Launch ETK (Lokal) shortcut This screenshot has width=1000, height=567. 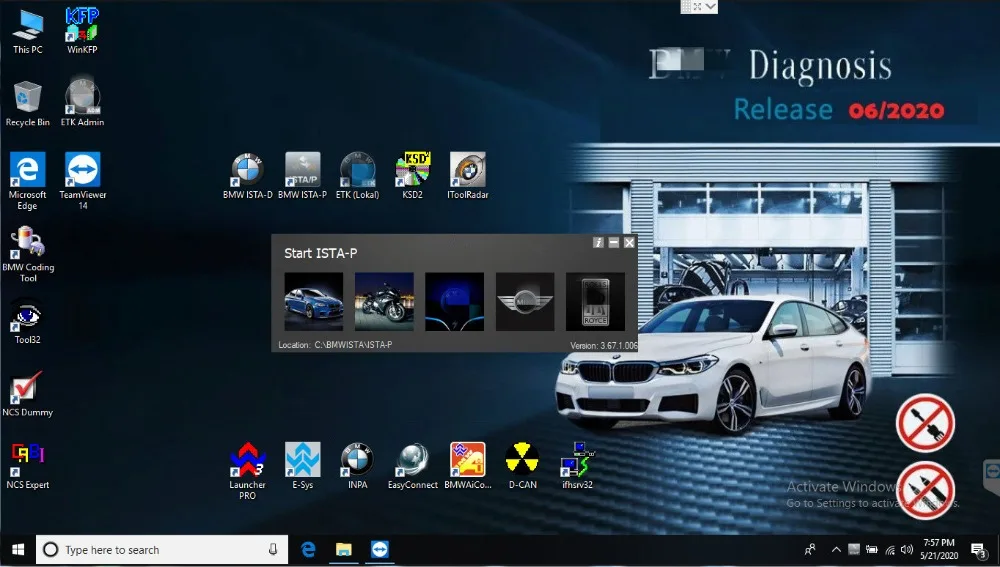357,176
